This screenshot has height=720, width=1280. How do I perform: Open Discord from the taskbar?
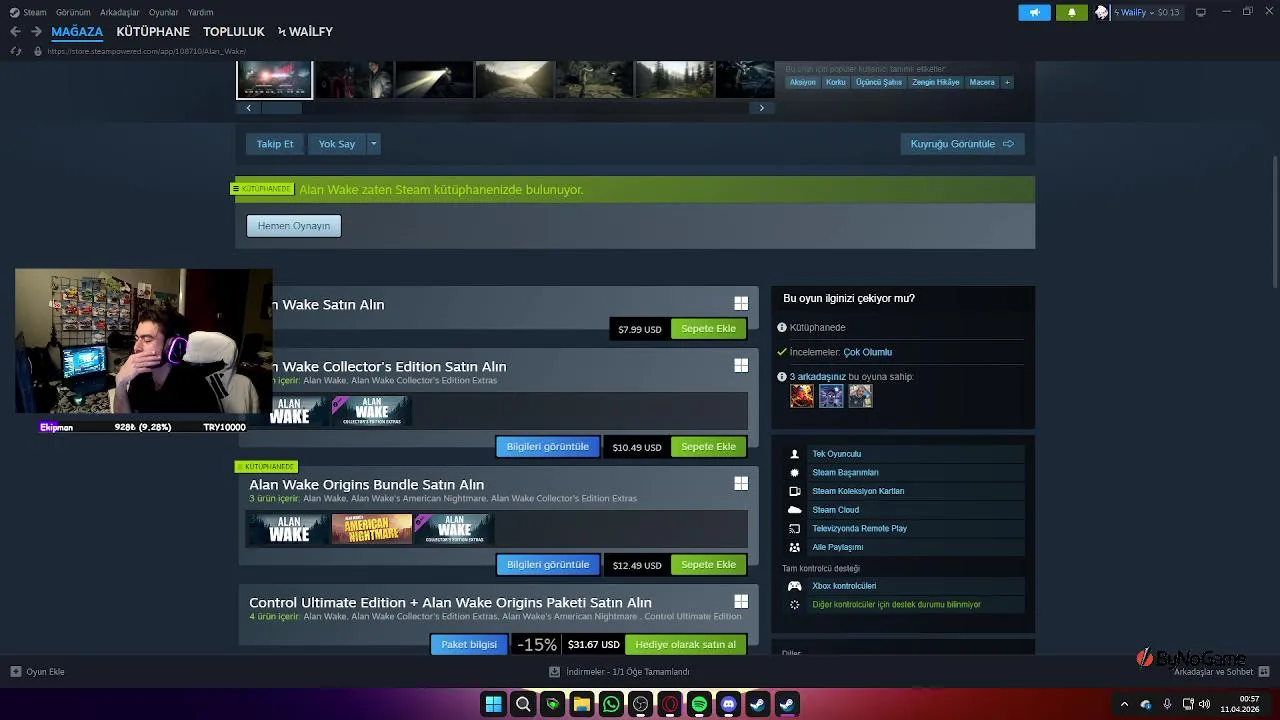(x=729, y=704)
